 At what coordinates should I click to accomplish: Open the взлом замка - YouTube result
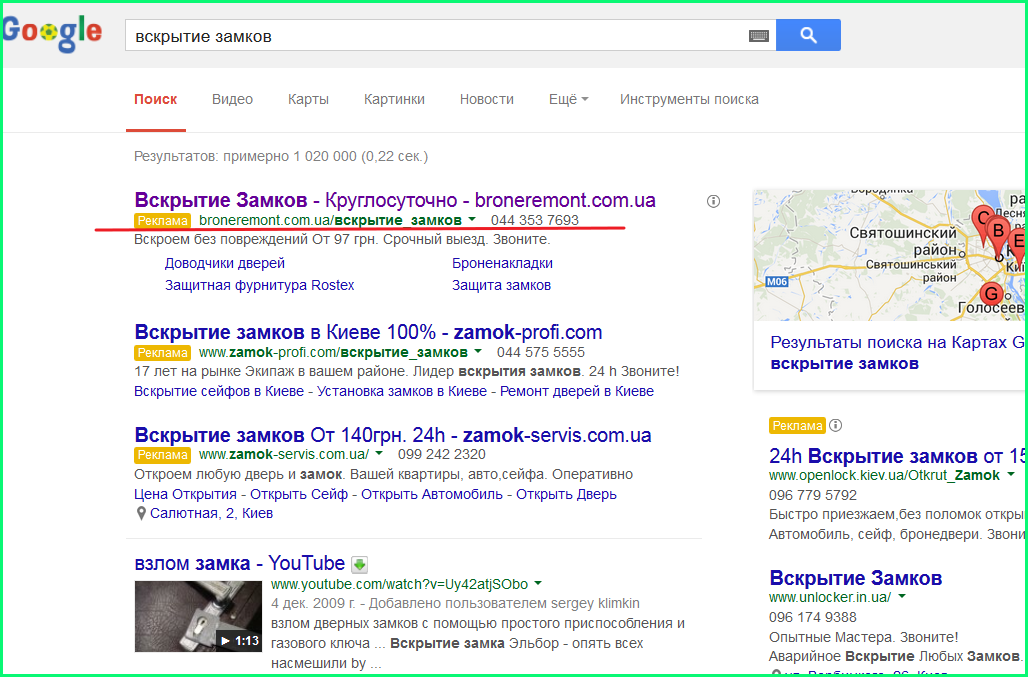[240, 563]
